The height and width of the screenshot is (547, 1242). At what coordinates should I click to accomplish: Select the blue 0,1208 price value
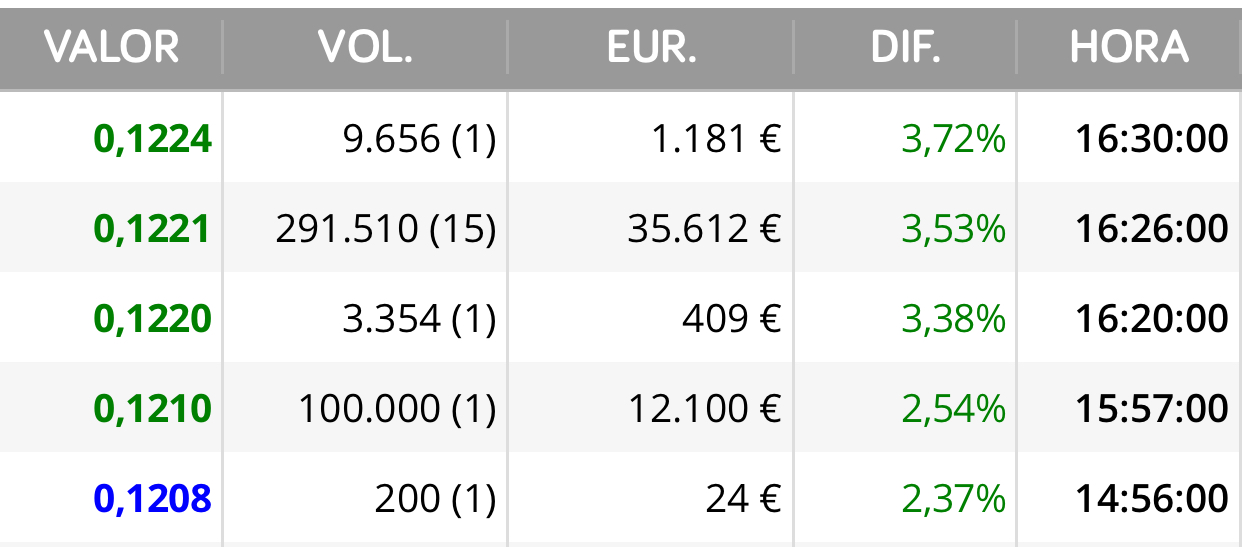(x=153, y=499)
